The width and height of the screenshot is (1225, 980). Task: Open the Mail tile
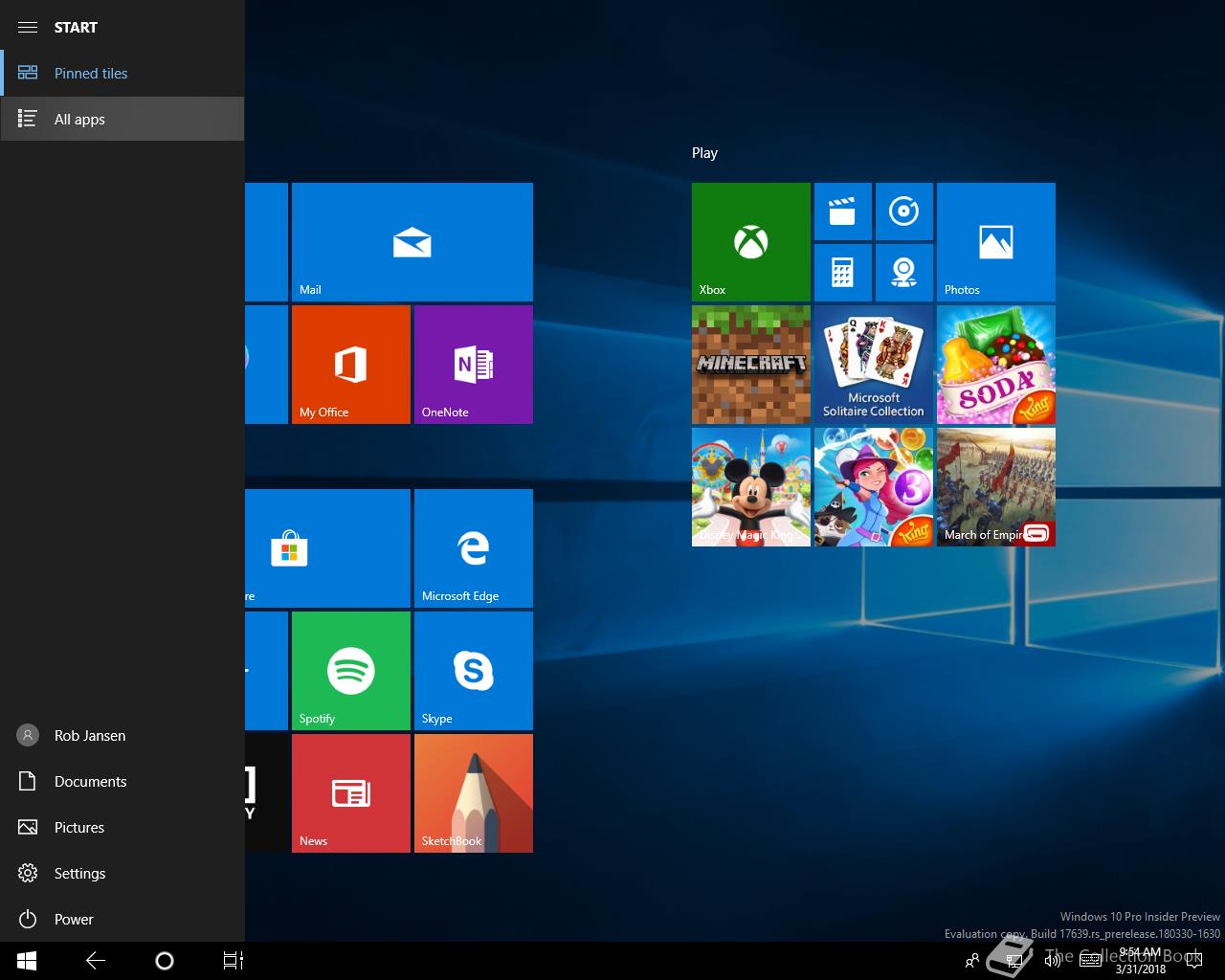coord(412,242)
